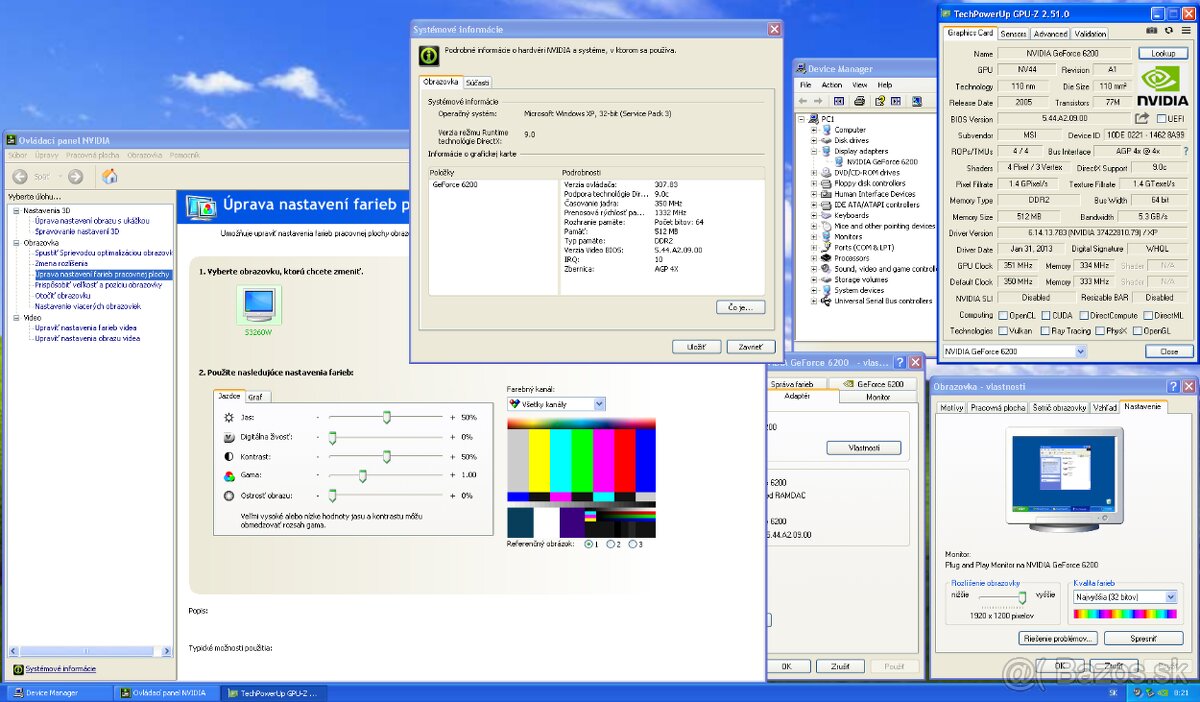Toggle the CUDA checkbox
The image size is (1200, 702).
tap(1046, 314)
